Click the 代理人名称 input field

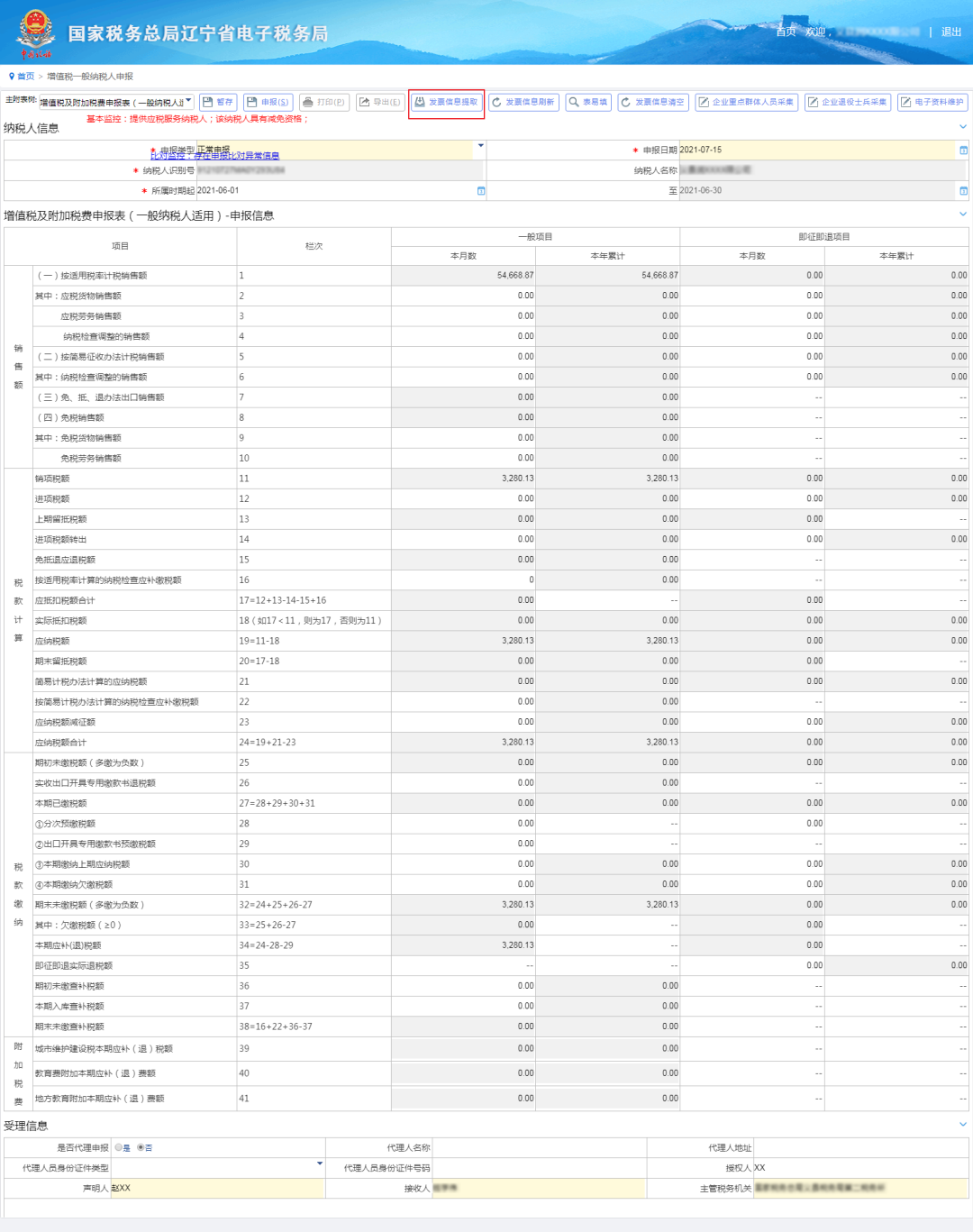click(539, 1148)
